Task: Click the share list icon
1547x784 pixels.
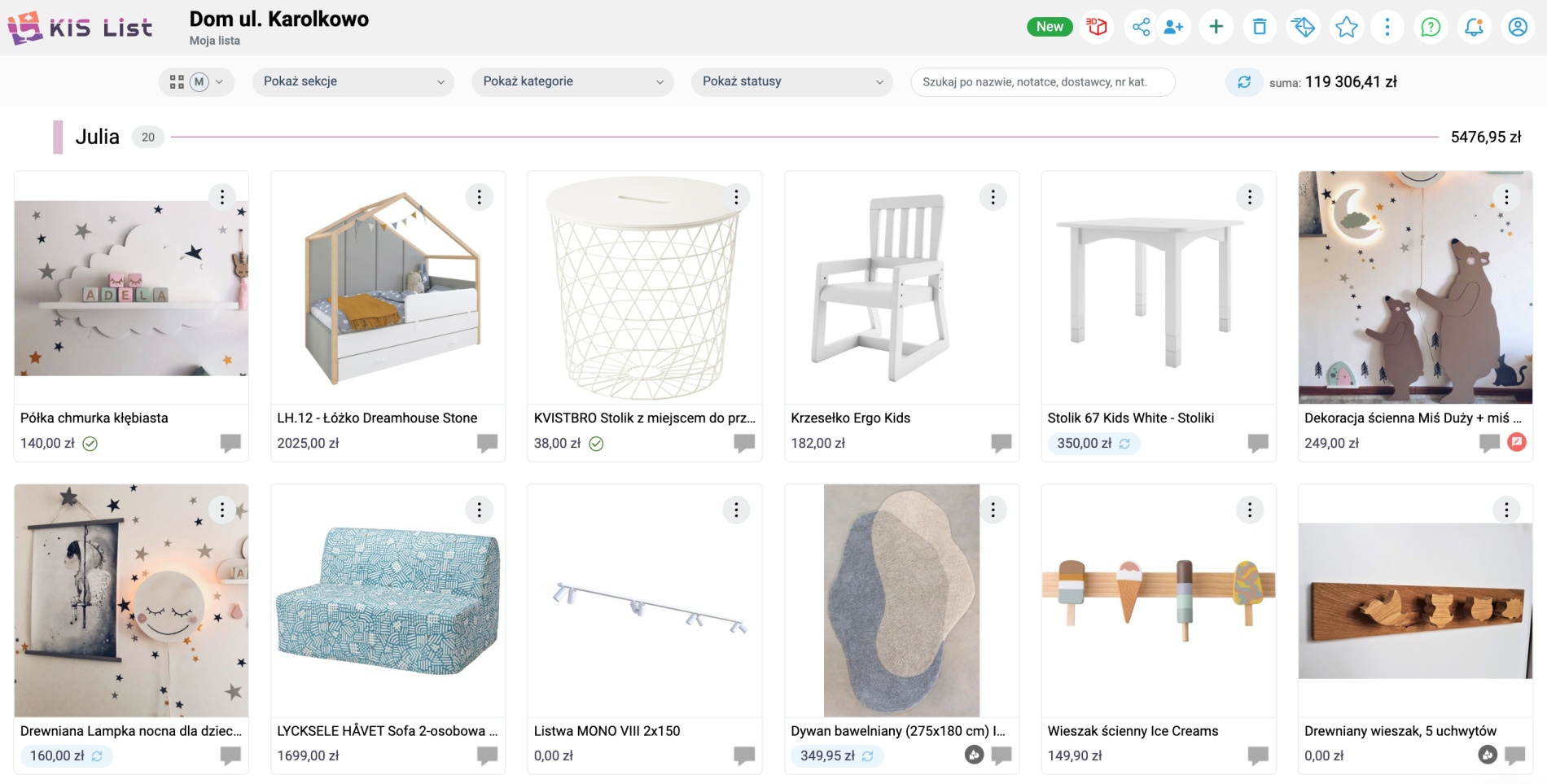Action: point(1141,27)
